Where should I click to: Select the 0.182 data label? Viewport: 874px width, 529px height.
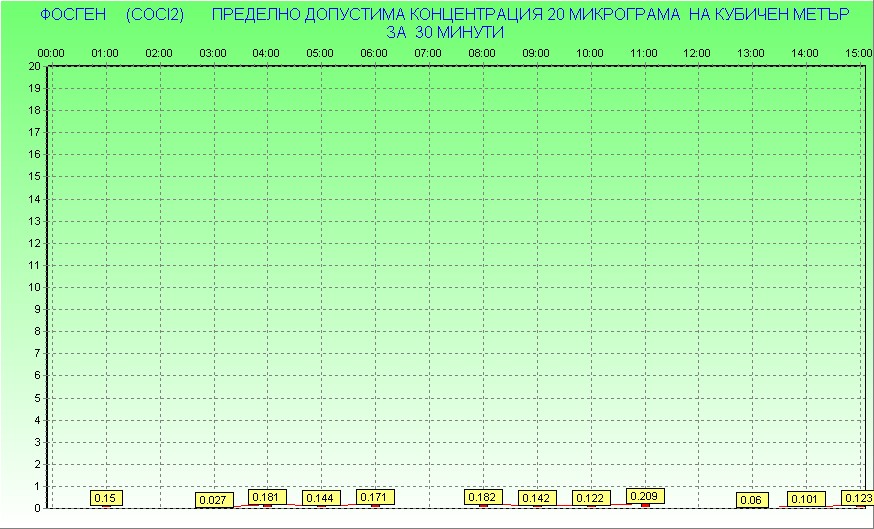pyautogui.click(x=484, y=497)
